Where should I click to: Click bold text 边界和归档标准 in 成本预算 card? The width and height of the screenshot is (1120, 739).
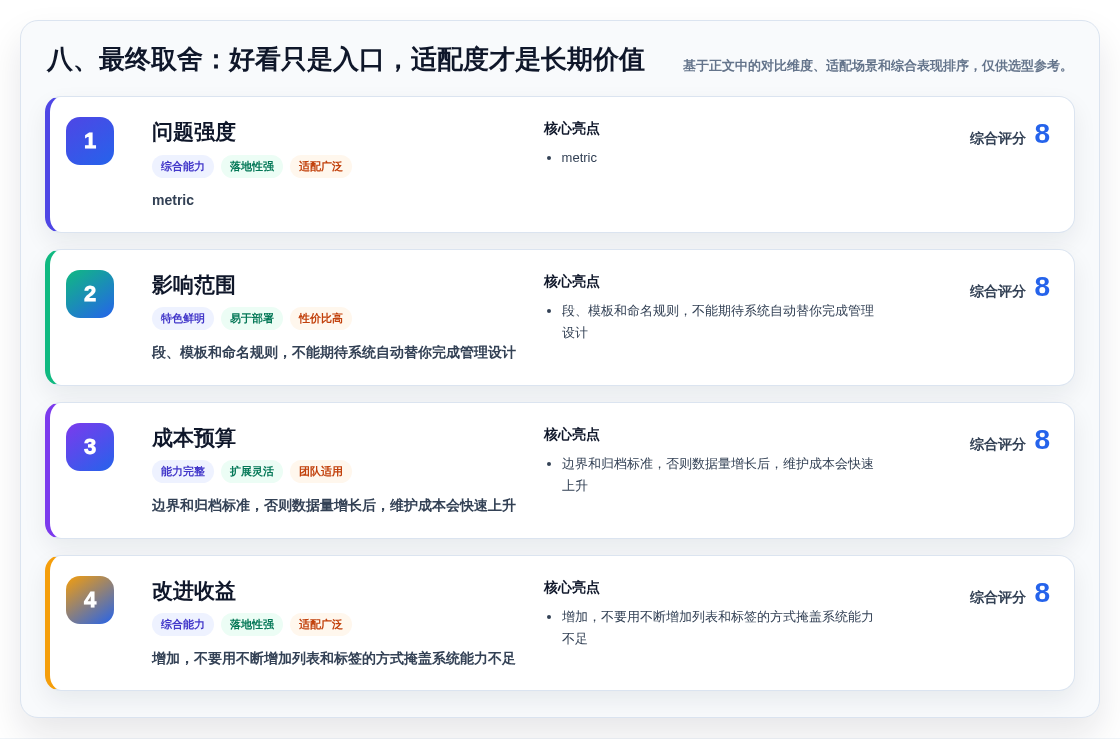pyautogui.click(x=334, y=506)
